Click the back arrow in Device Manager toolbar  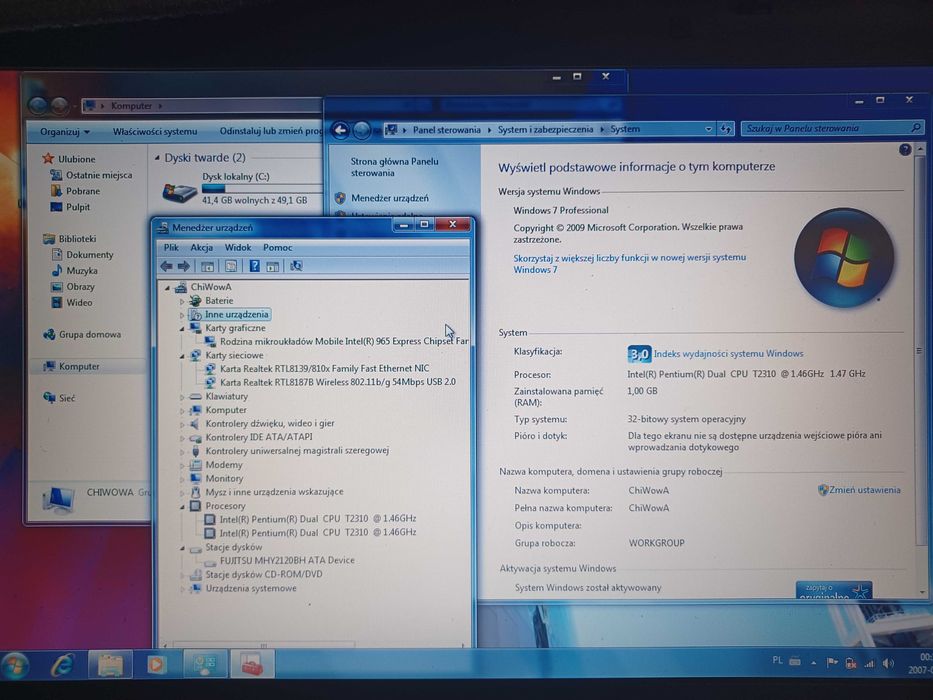pyautogui.click(x=167, y=266)
